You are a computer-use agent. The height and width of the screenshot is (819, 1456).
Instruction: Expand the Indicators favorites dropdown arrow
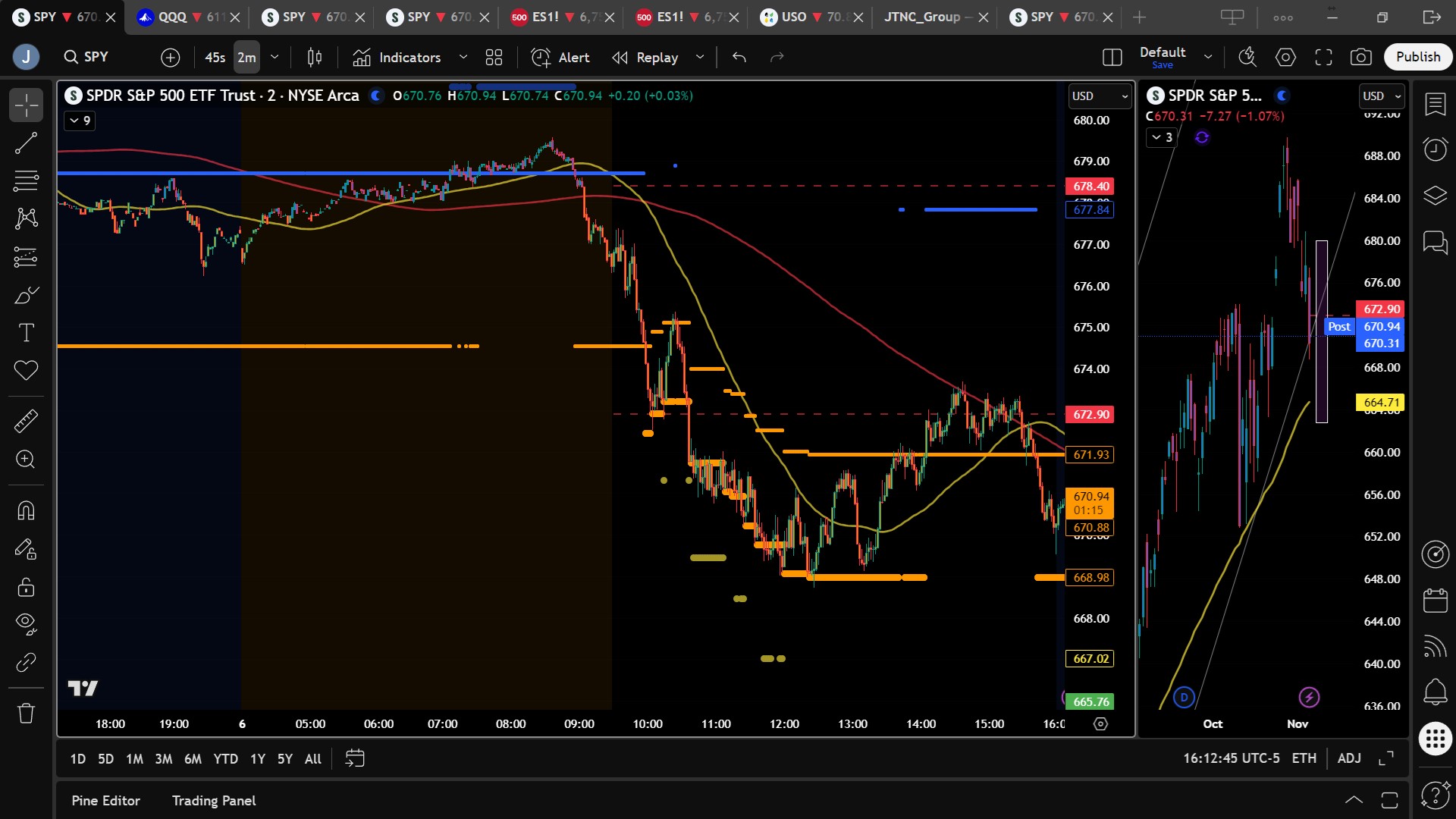463,57
